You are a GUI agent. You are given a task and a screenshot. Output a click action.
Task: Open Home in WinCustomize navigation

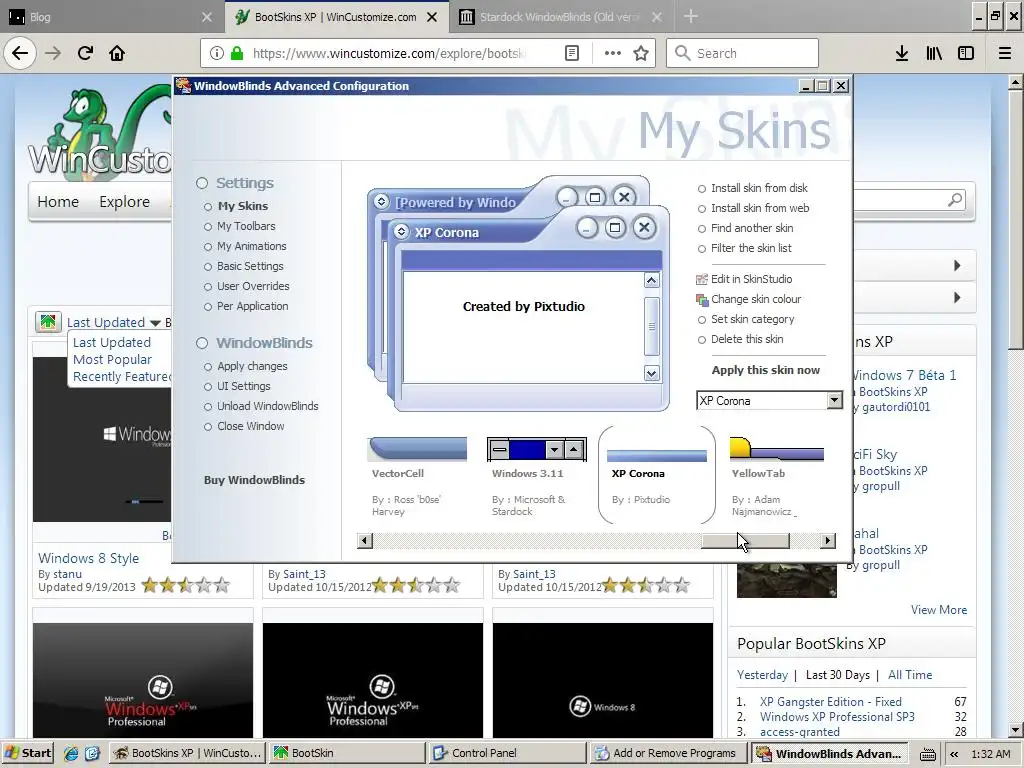pyautogui.click(x=57, y=202)
